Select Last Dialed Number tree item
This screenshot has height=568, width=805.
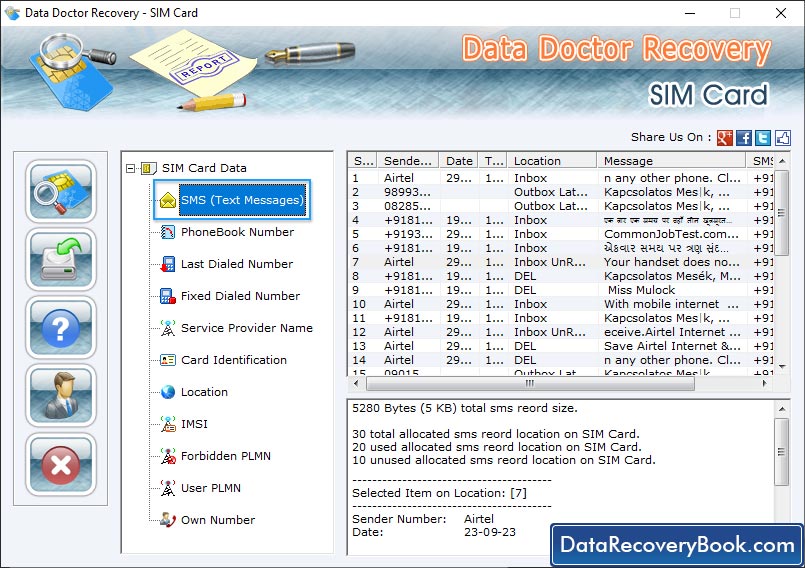coord(237,264)
